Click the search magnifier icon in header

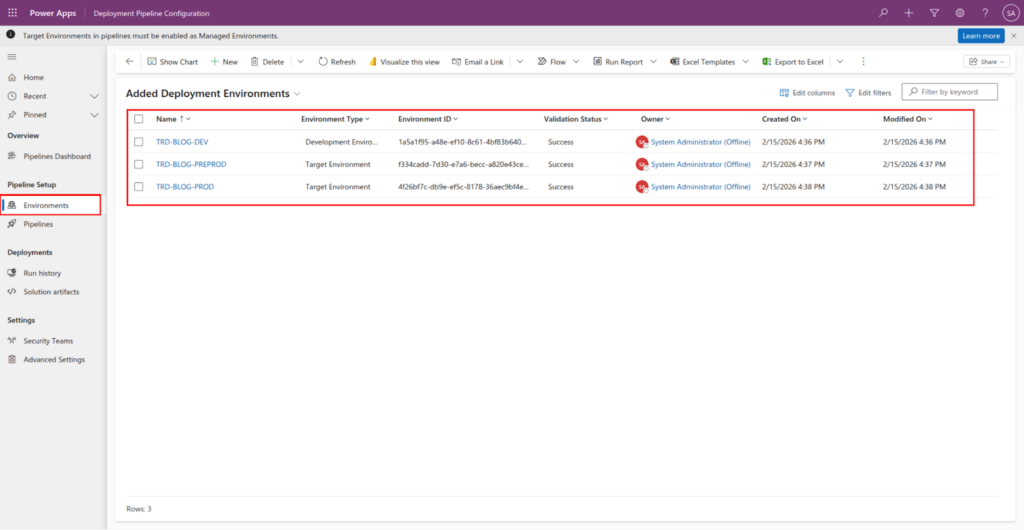882,13
